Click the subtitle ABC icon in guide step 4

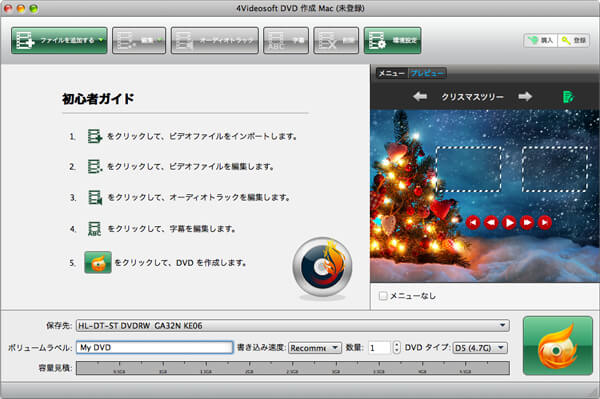coord(95,229)
